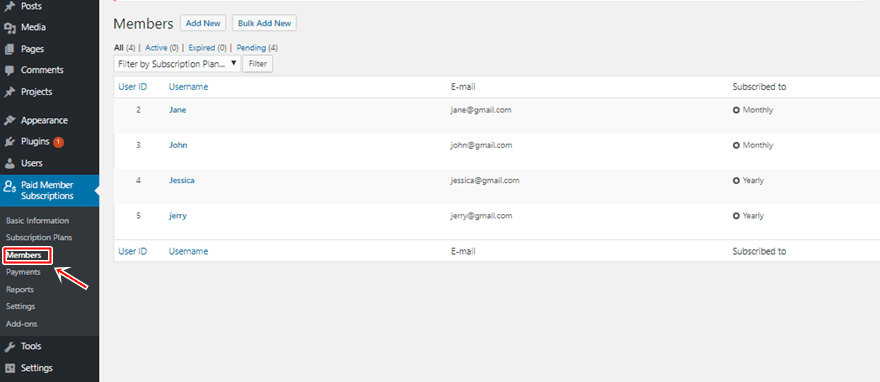The height and width of the screenshot is (382, 880).
Task: Open the Add-ons submenu item
Action: click(22, 324)
